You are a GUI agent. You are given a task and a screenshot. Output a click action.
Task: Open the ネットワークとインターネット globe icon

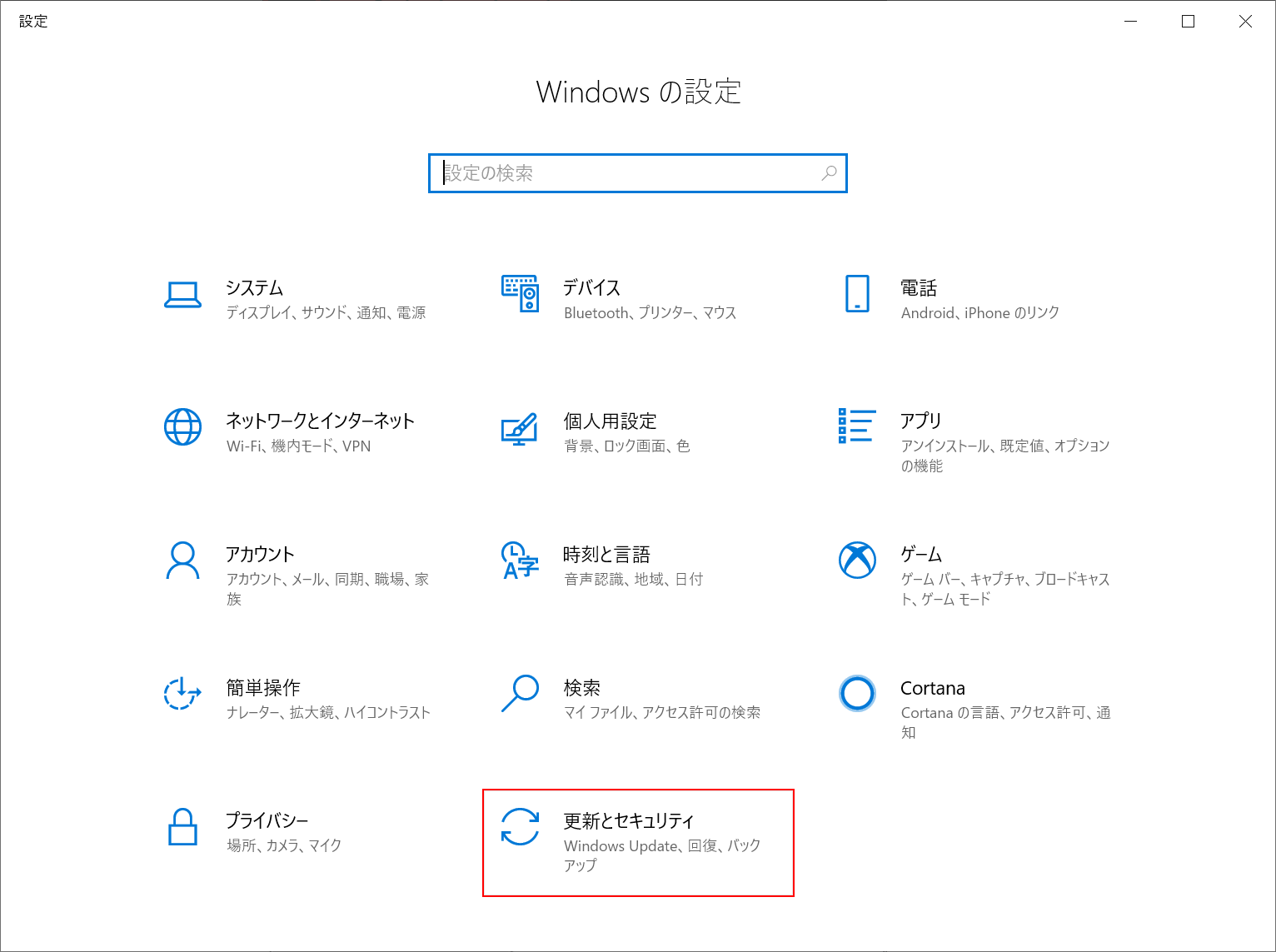(x=182, y=427)
